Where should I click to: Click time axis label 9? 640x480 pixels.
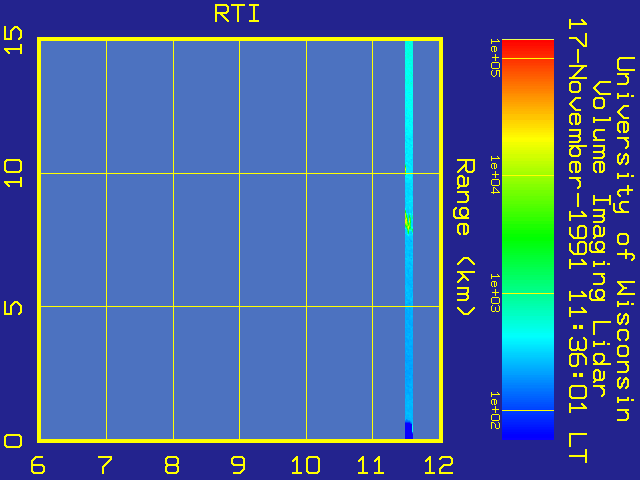pyautogui.click(x=238, y=465)
